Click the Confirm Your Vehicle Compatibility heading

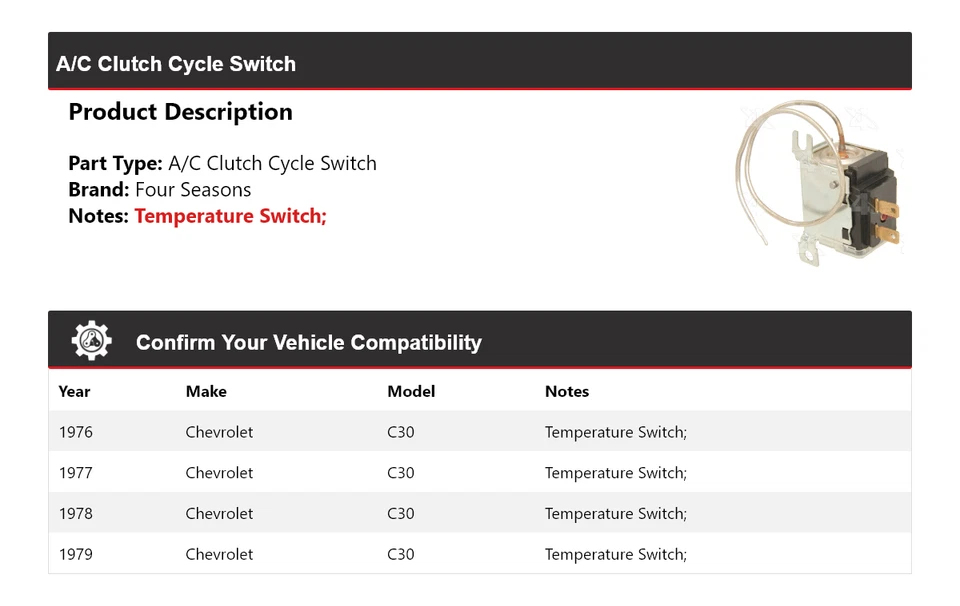pos(308,343)
